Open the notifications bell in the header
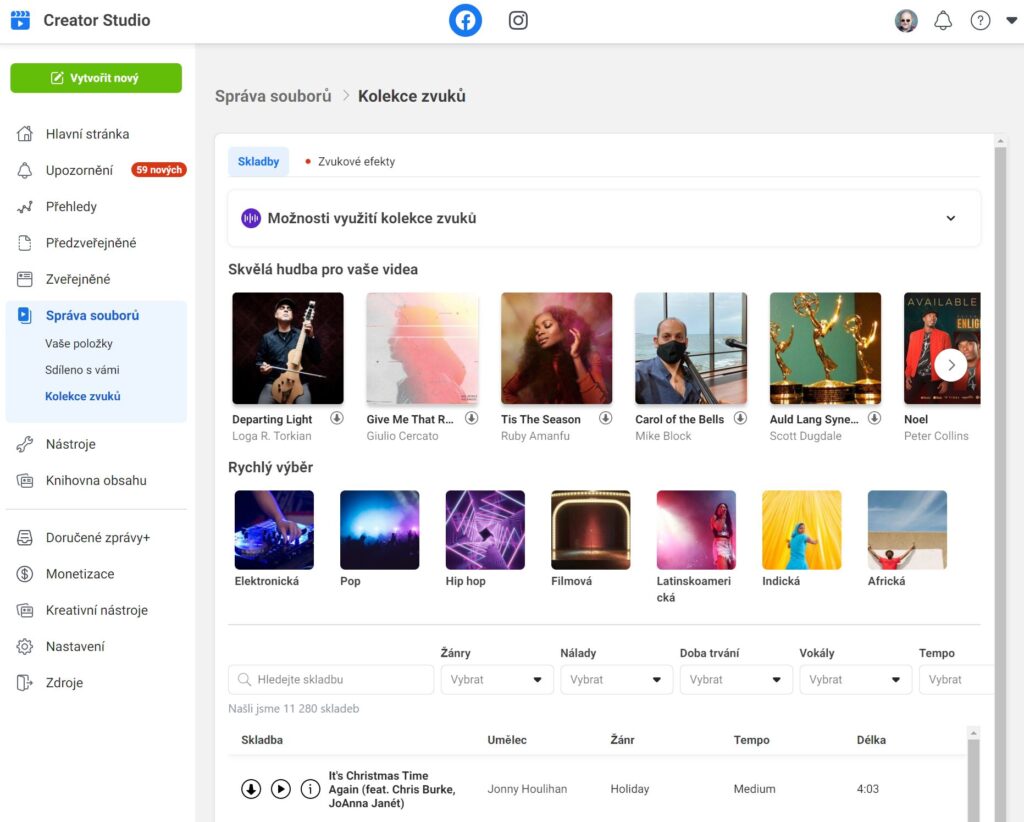 point(942,20)
